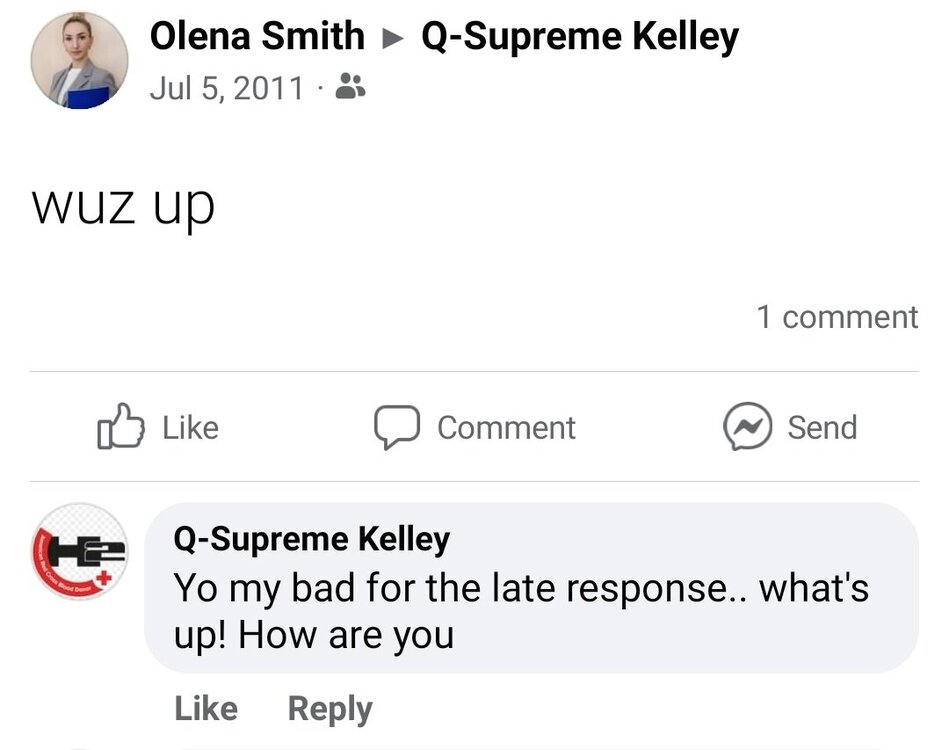Screen dimensions: 949x750
Task: Click the thumbs-up Like icon on post
Action: [x=114, y=427]
